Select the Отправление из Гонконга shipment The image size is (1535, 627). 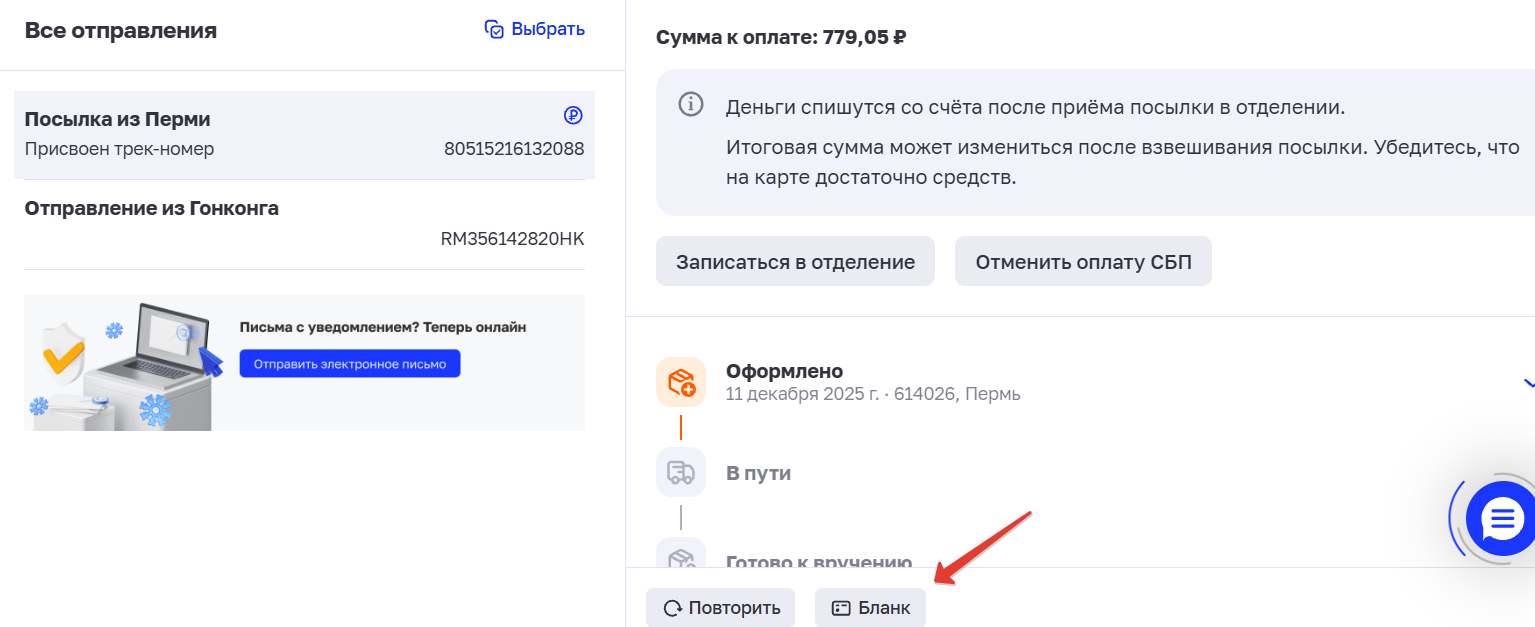pyautogui.click(x=300, y=222)
